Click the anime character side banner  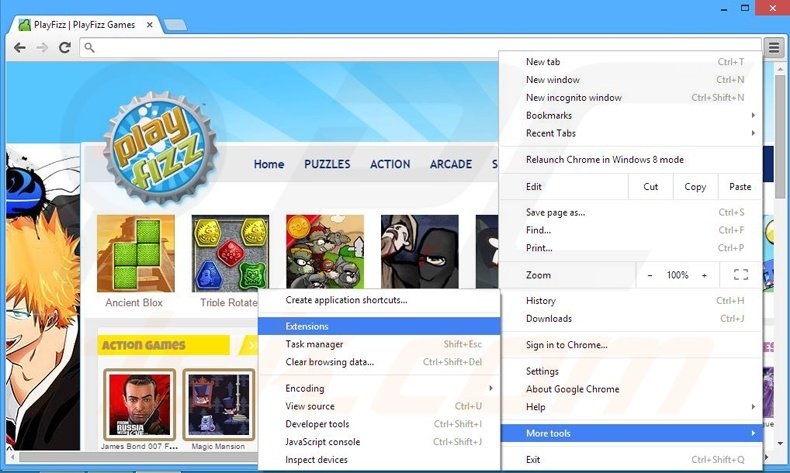tap(43, 297)
